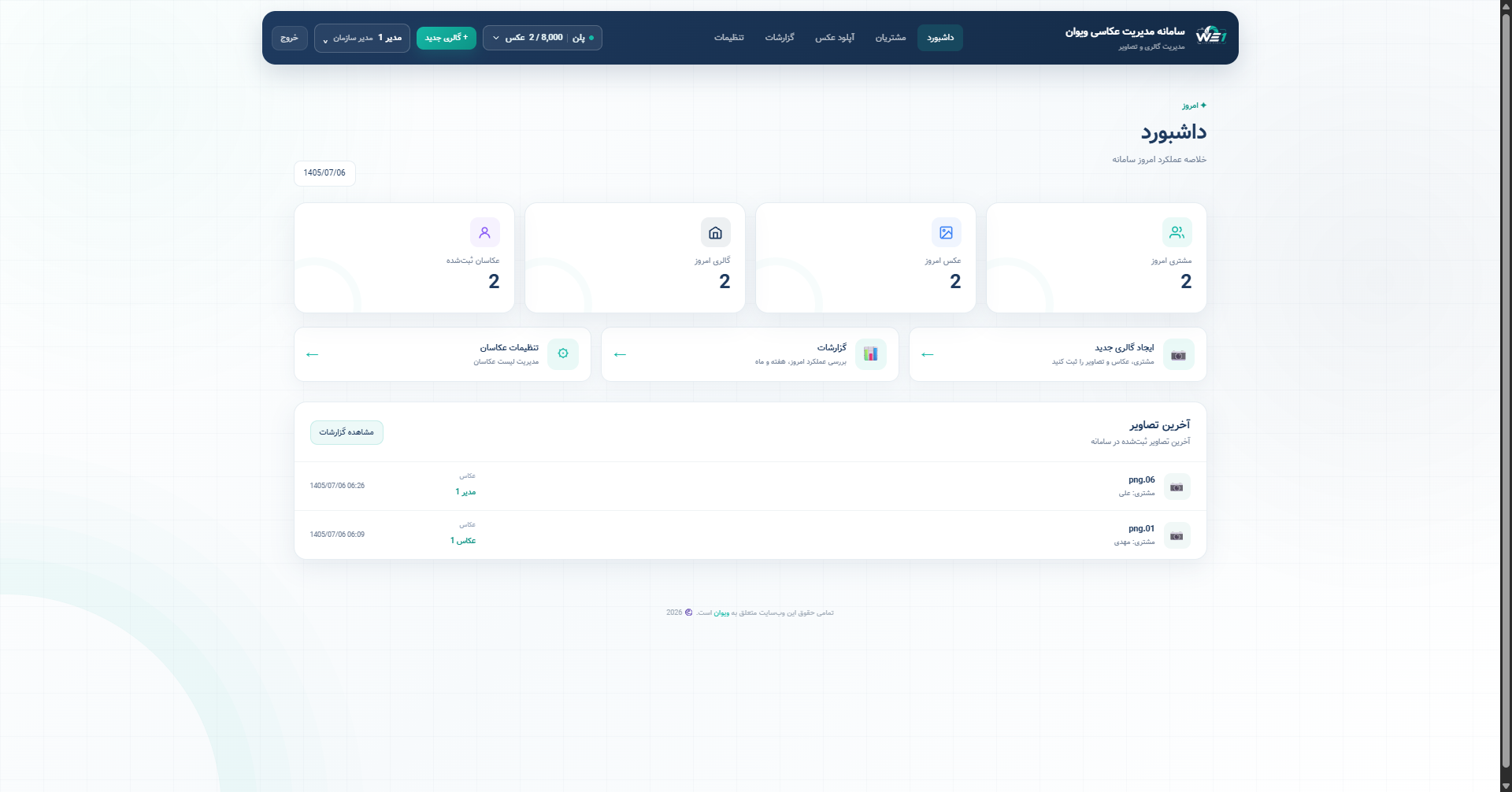Click the camera icon for new gallery
Image resolution: width=1512 pixels, height=792 pixels.
pyautogui.click(x=1178, y=354)
